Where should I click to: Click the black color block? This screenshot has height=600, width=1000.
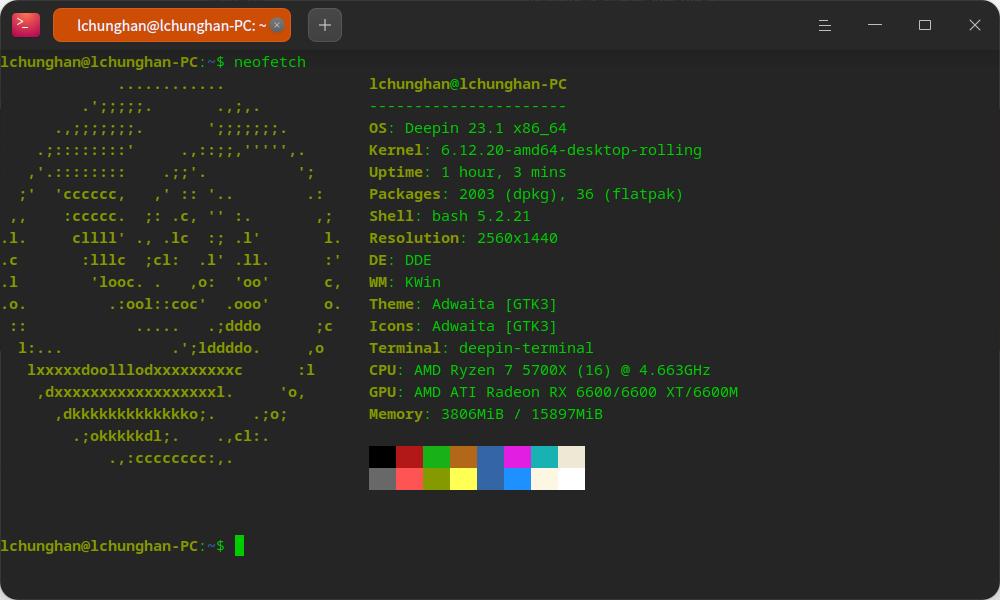click(382, 457)
